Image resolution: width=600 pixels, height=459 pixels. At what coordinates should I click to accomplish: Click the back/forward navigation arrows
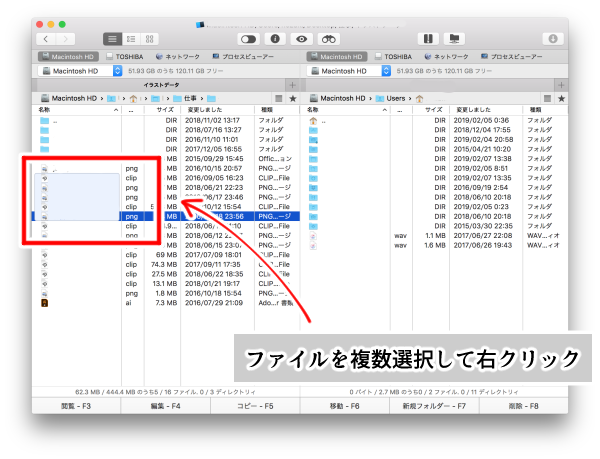(57, 38)
